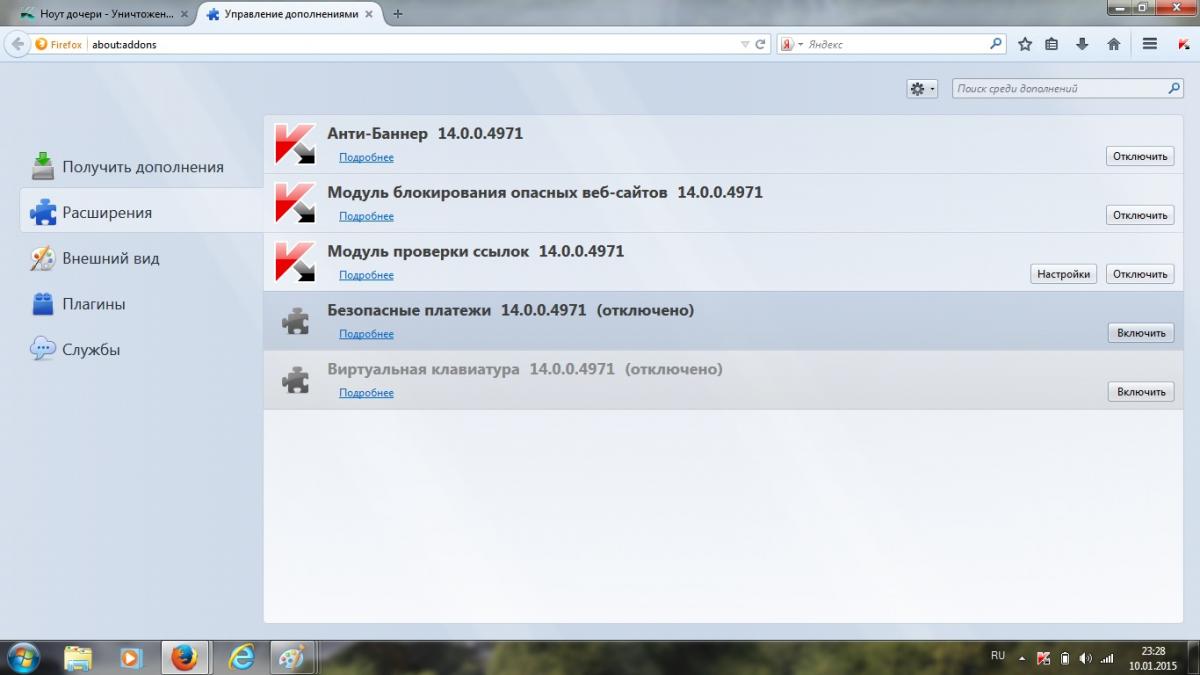Click the Kaspersky icon of Модуль блокирования опасных веб-сайтов

coord(295,203)
